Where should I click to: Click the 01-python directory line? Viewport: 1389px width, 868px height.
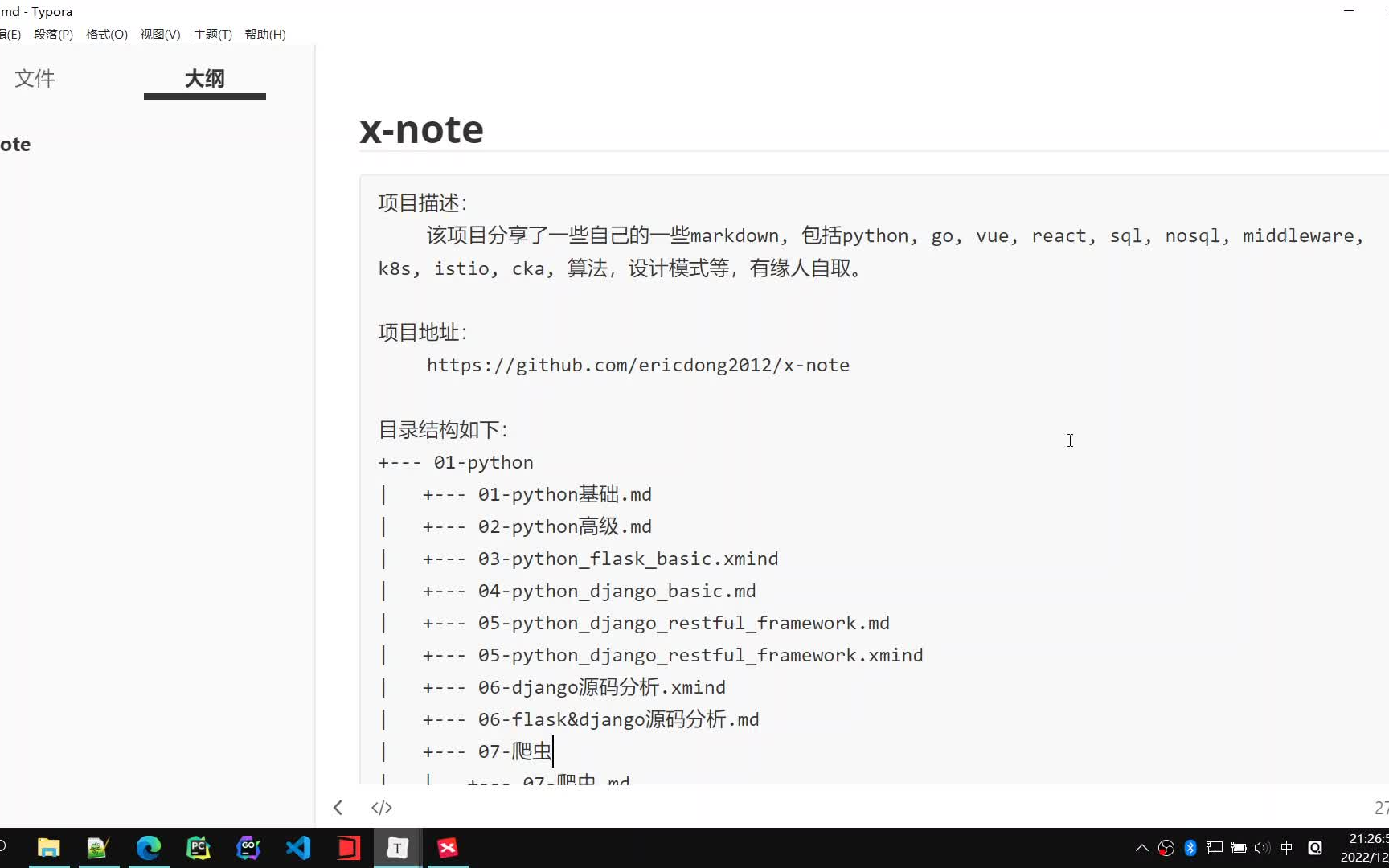tap(456, 462)
